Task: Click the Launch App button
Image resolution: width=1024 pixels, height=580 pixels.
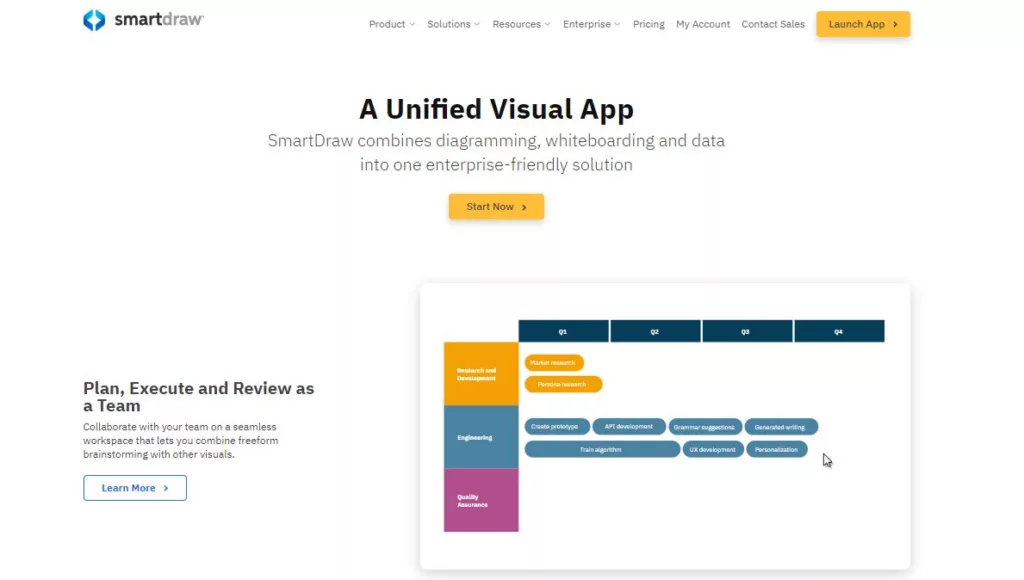Action: pyautogui.click(x=863, y=24)
